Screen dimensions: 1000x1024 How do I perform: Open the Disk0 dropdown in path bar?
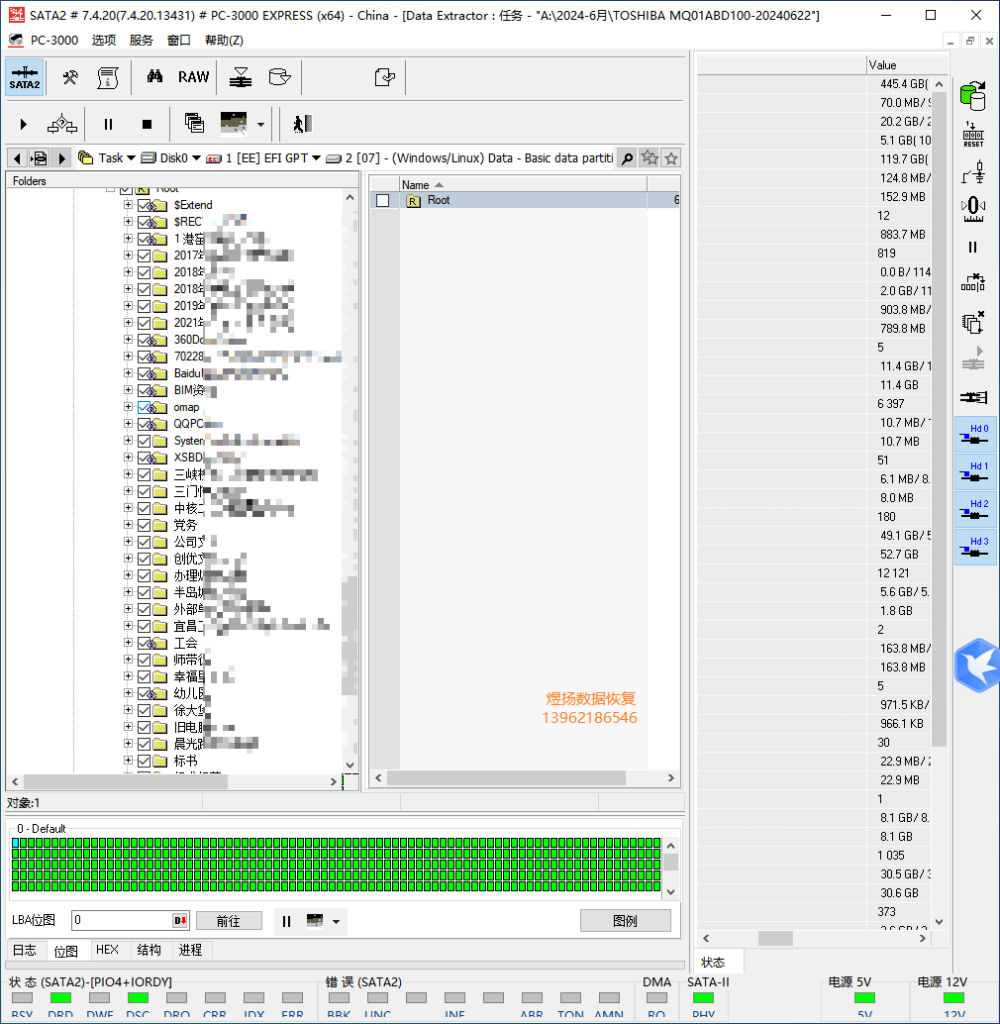click(x=197, y=158)
